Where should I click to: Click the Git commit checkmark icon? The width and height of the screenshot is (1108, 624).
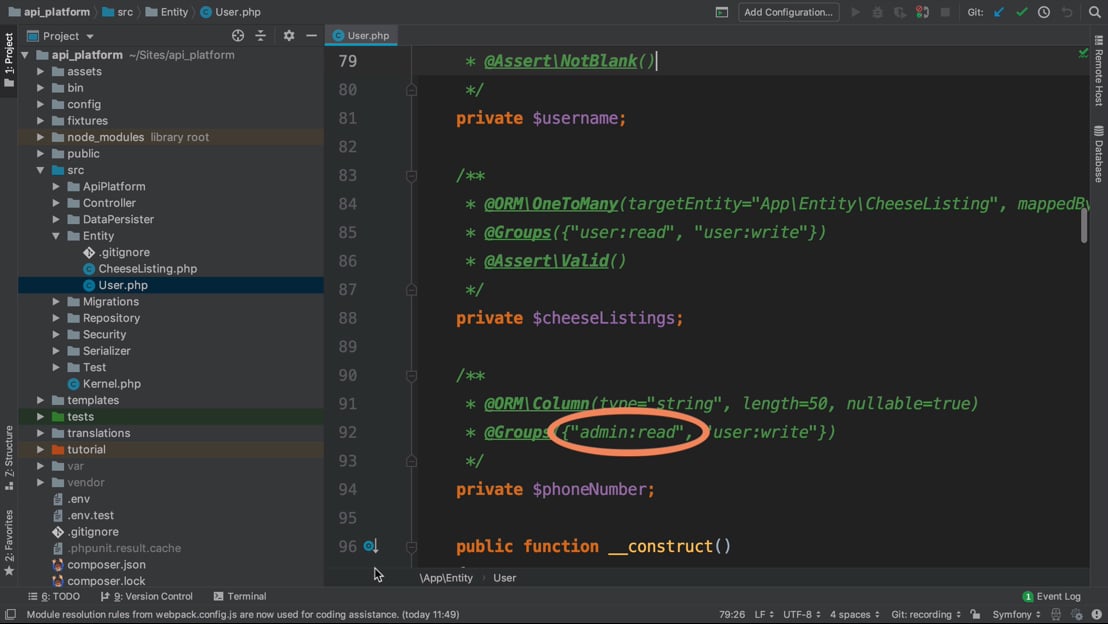coord(1021,12)
